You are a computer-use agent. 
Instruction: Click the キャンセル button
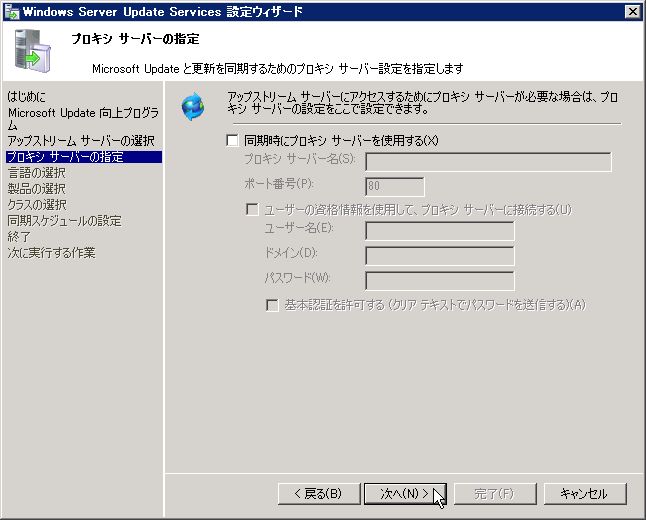click(585, 494)
